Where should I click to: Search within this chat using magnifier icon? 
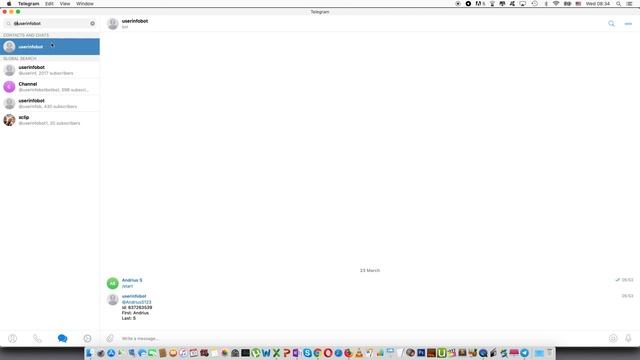point(611,24)
